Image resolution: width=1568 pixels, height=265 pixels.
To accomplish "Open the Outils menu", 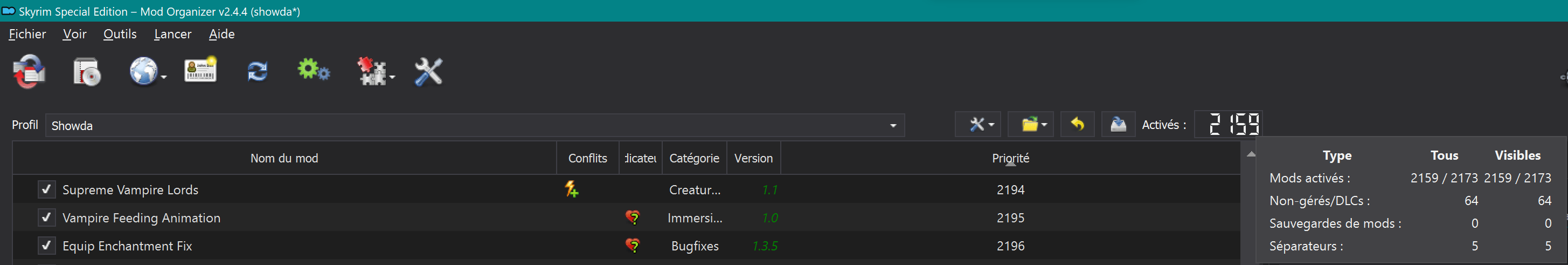I will click(119, 34).
